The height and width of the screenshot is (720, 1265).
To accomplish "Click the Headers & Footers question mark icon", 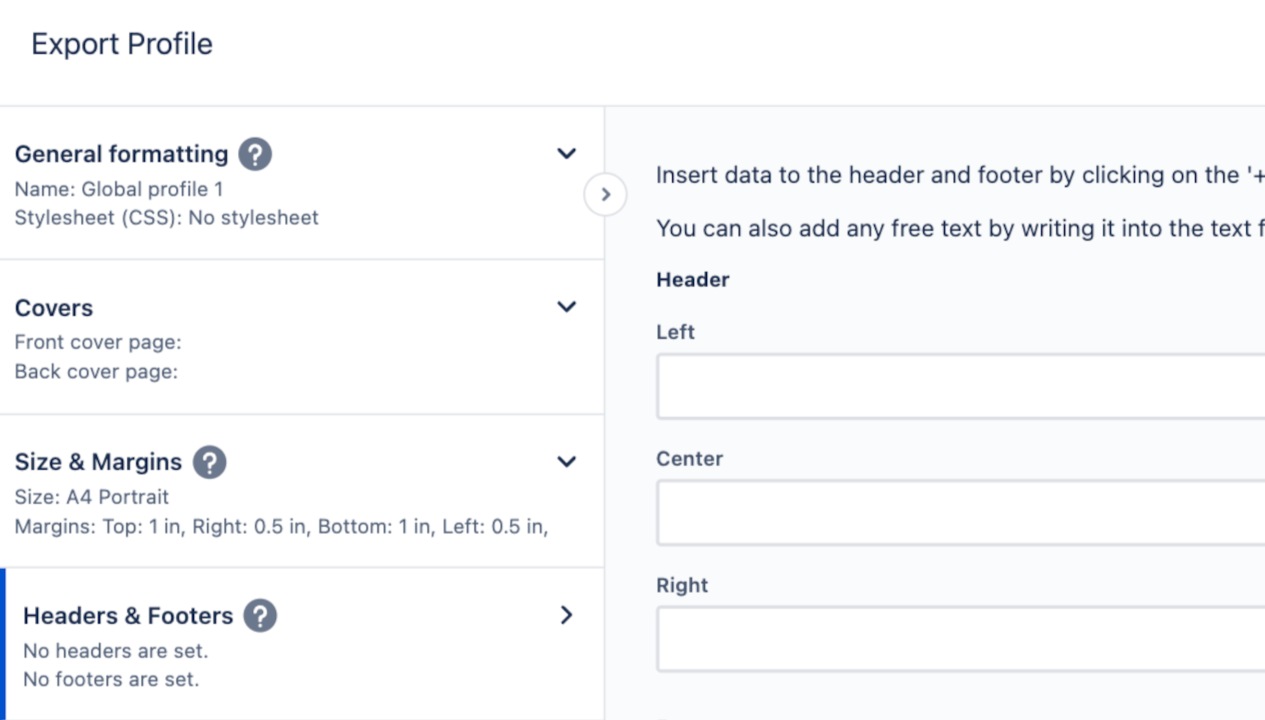I will pyautogui.click(x=260, y=616).
